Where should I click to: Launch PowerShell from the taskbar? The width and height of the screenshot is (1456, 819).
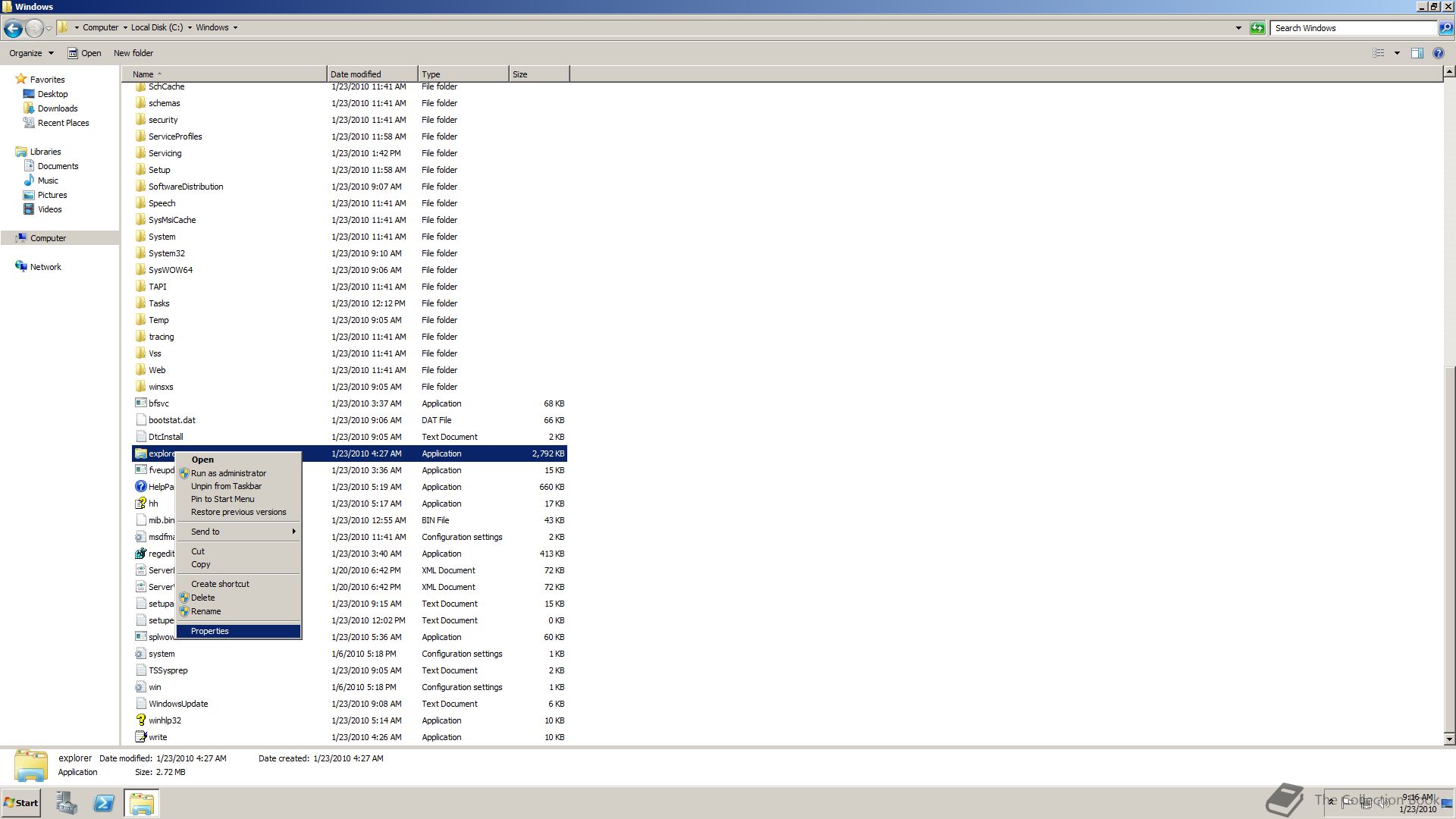104,803
